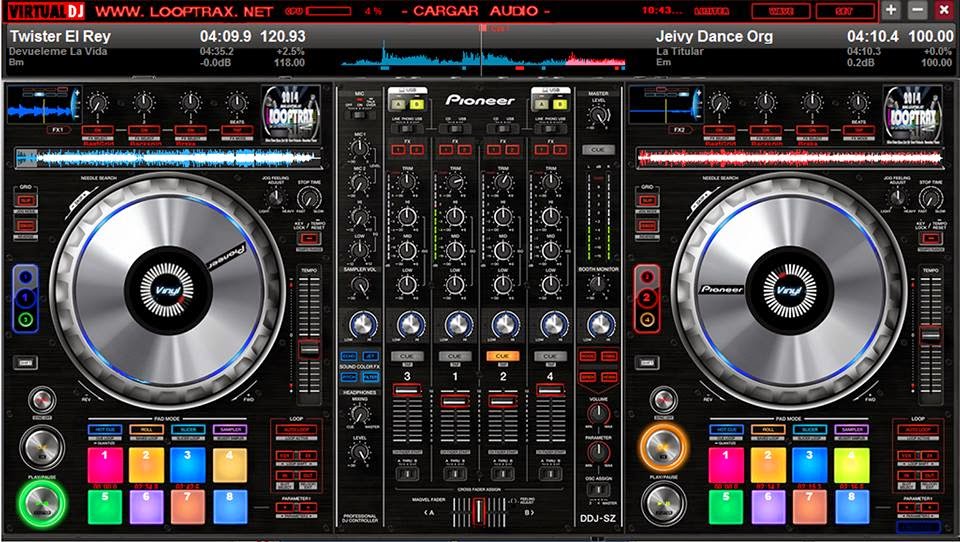Click the right deck jog wheel platter

point(789,289)
